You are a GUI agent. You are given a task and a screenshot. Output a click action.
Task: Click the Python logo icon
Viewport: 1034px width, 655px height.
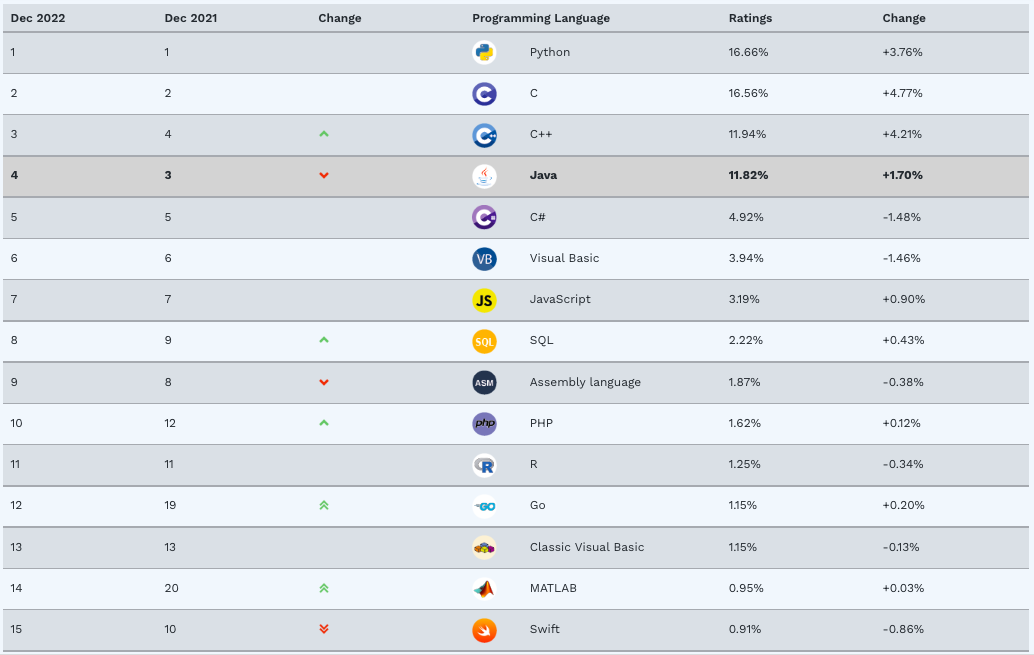point(484,52)
